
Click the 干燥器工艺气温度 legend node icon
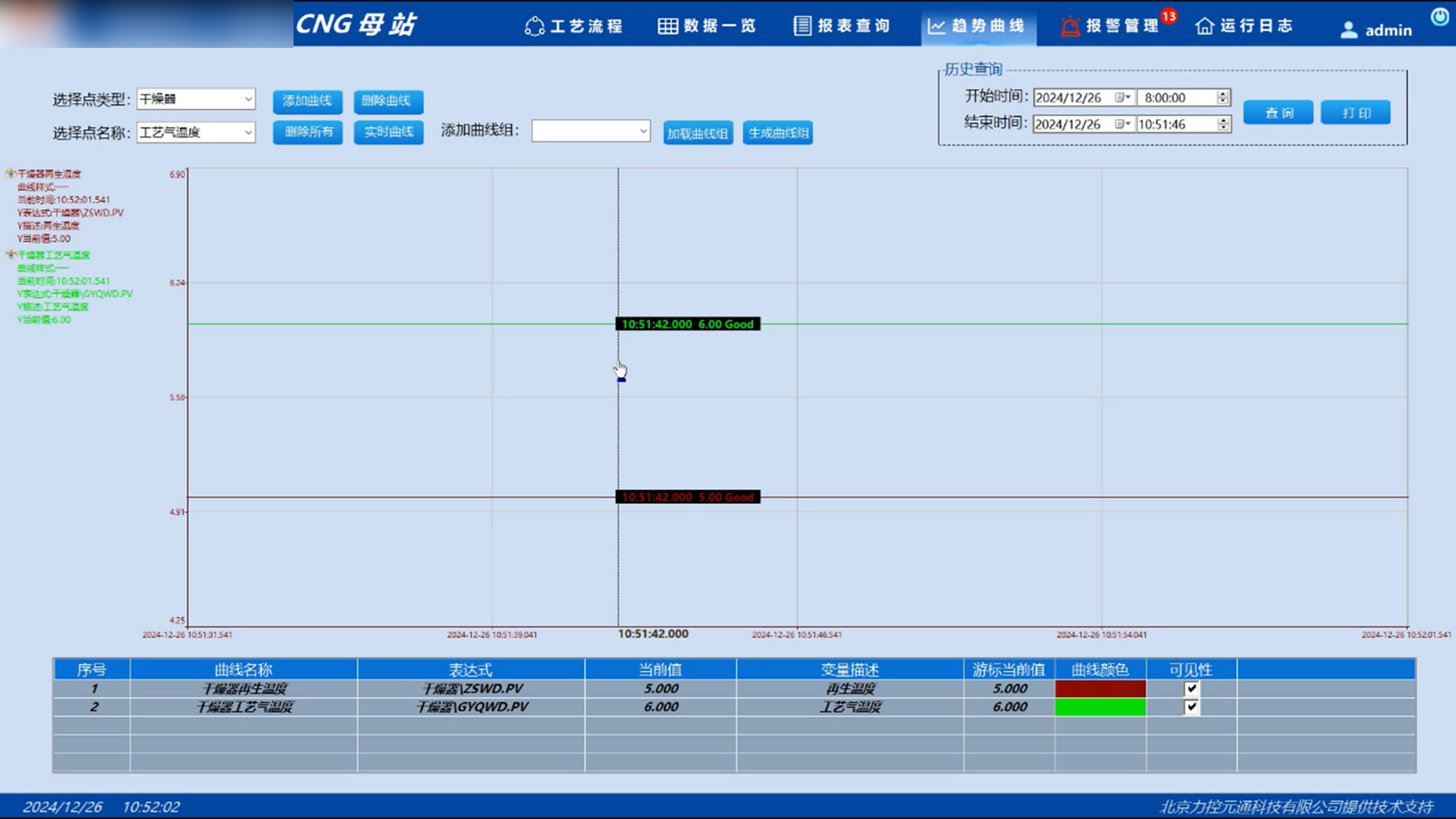(x=11, y=255)
